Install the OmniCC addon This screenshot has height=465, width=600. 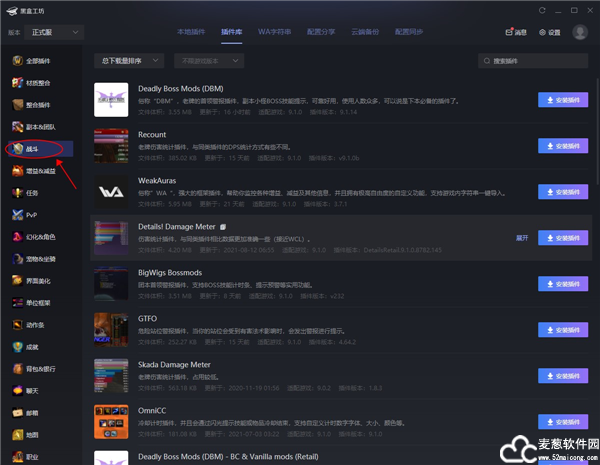click(x=563, y=422)
